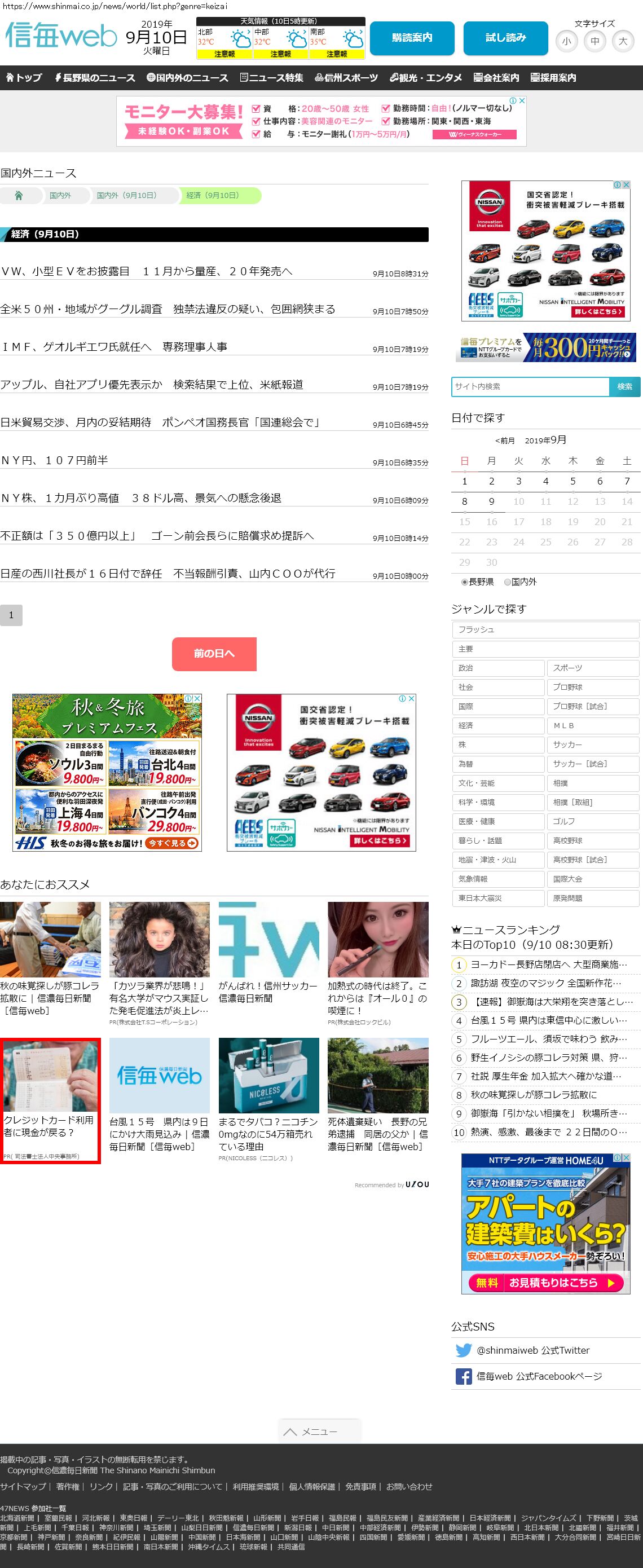
Task: Open the Twitter bird icon
Action: pos(464,1350)
